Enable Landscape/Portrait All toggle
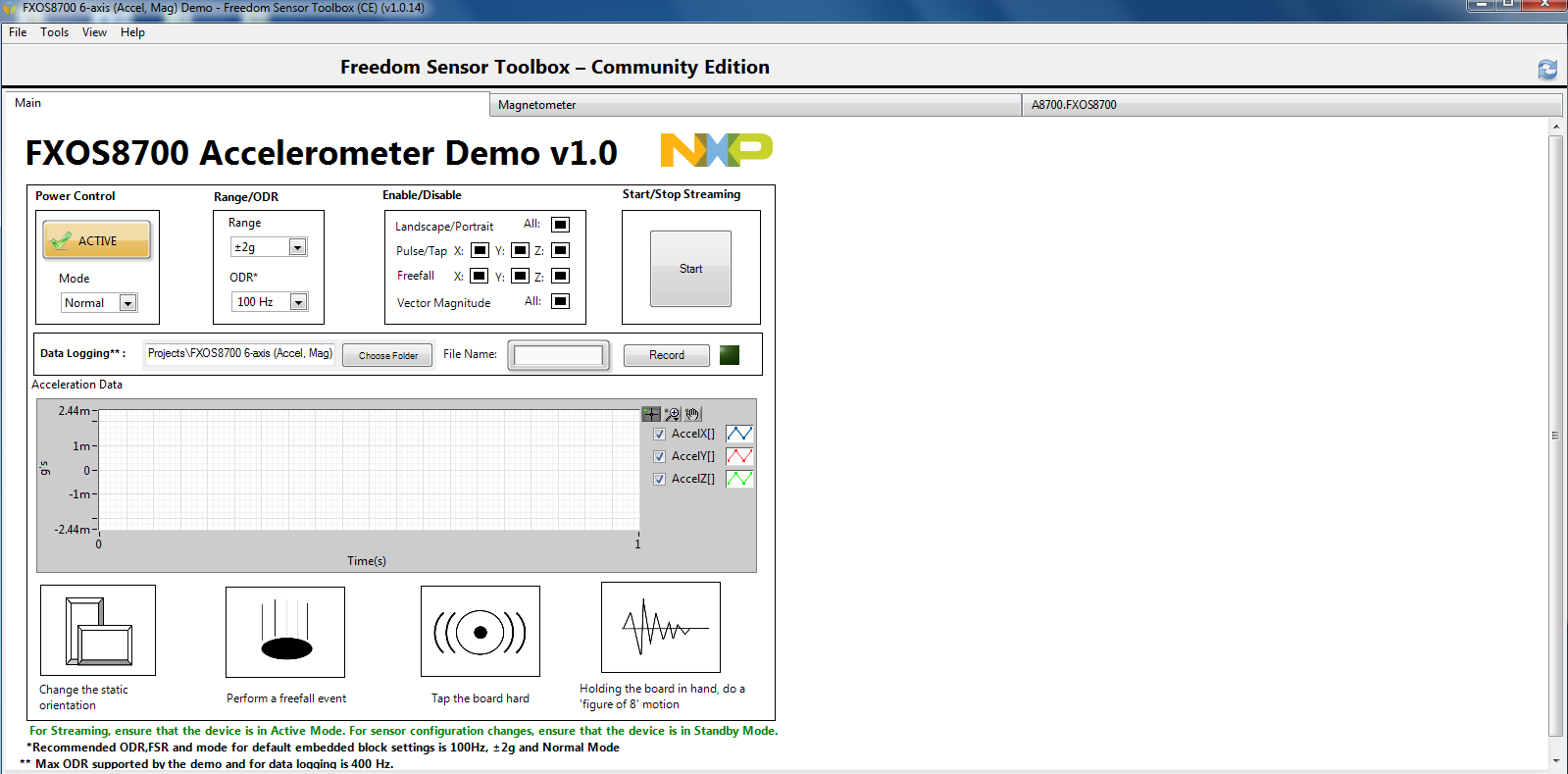 [x=560, y=225]
